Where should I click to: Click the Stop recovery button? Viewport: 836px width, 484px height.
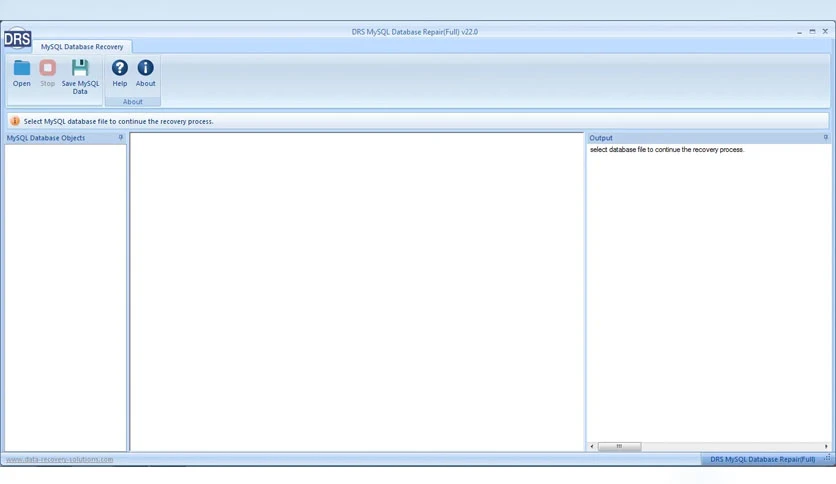click(47, 73)
